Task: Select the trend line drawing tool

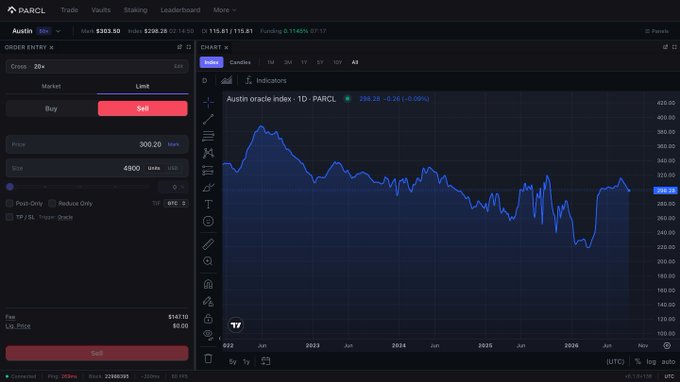Action: (208, 119)
